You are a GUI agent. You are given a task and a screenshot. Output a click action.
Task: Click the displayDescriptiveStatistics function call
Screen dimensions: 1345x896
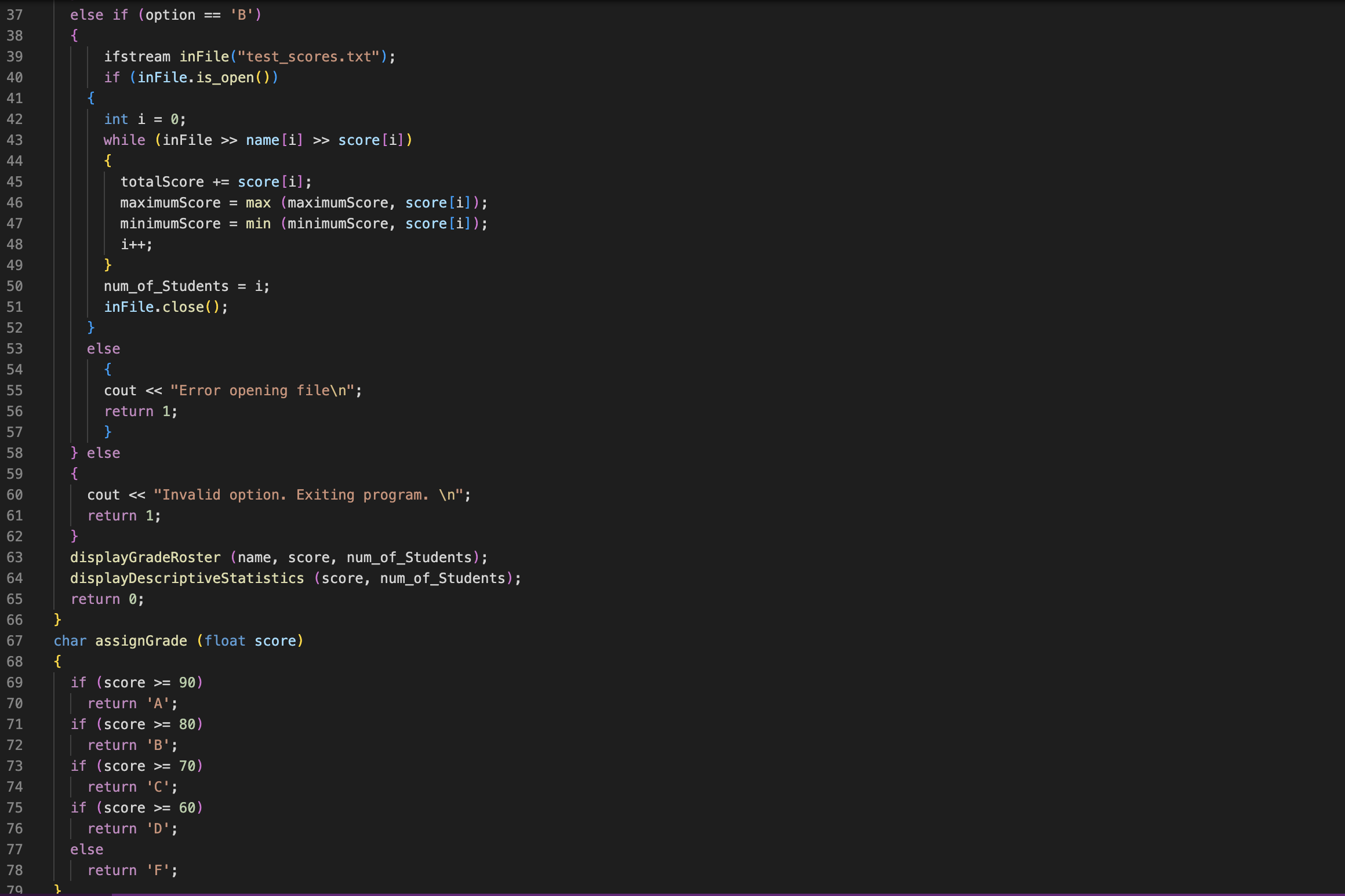tap(187, 578)
